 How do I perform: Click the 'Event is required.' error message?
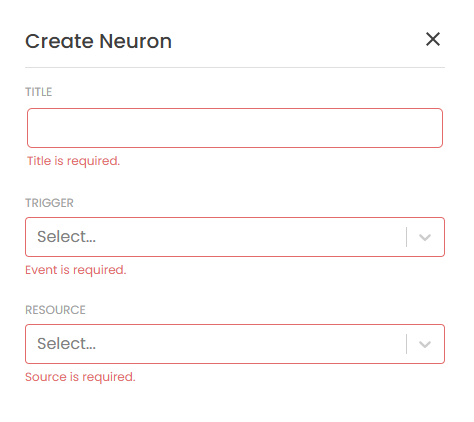76,270
